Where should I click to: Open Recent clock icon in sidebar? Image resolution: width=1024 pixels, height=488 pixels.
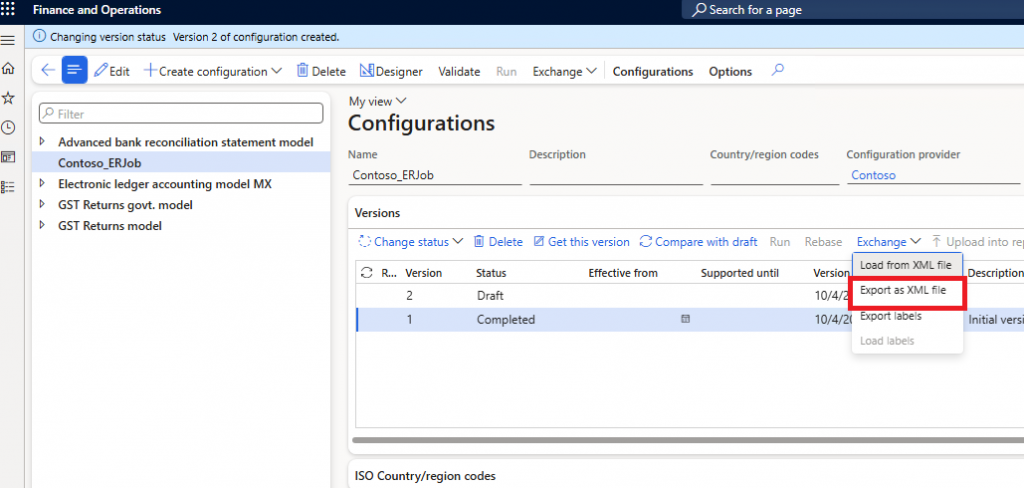coord(9,128)
